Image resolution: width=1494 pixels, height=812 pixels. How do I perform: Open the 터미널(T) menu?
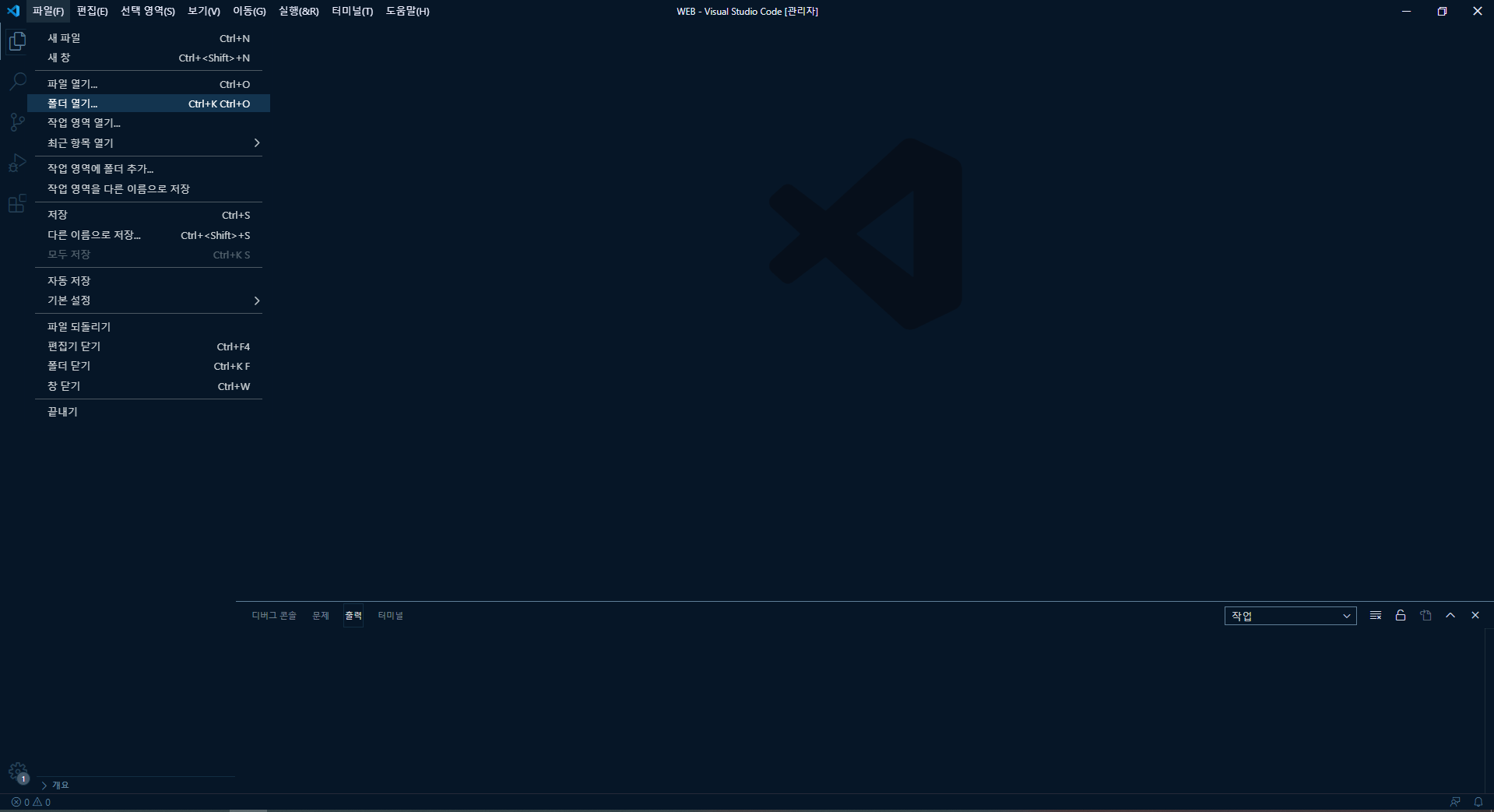352,11
